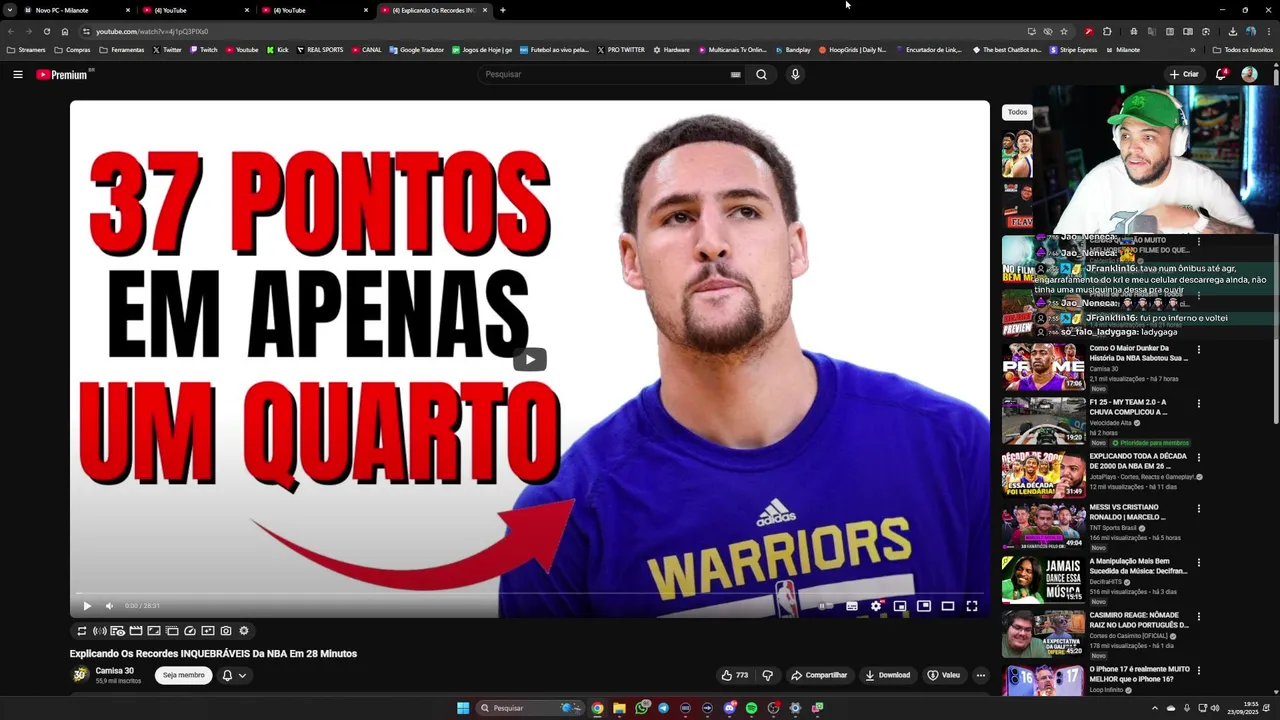The width and height of the screenshot is (1280, 720).
Task: Open the account avatar menu
Action: click(x=1249, y=74)
